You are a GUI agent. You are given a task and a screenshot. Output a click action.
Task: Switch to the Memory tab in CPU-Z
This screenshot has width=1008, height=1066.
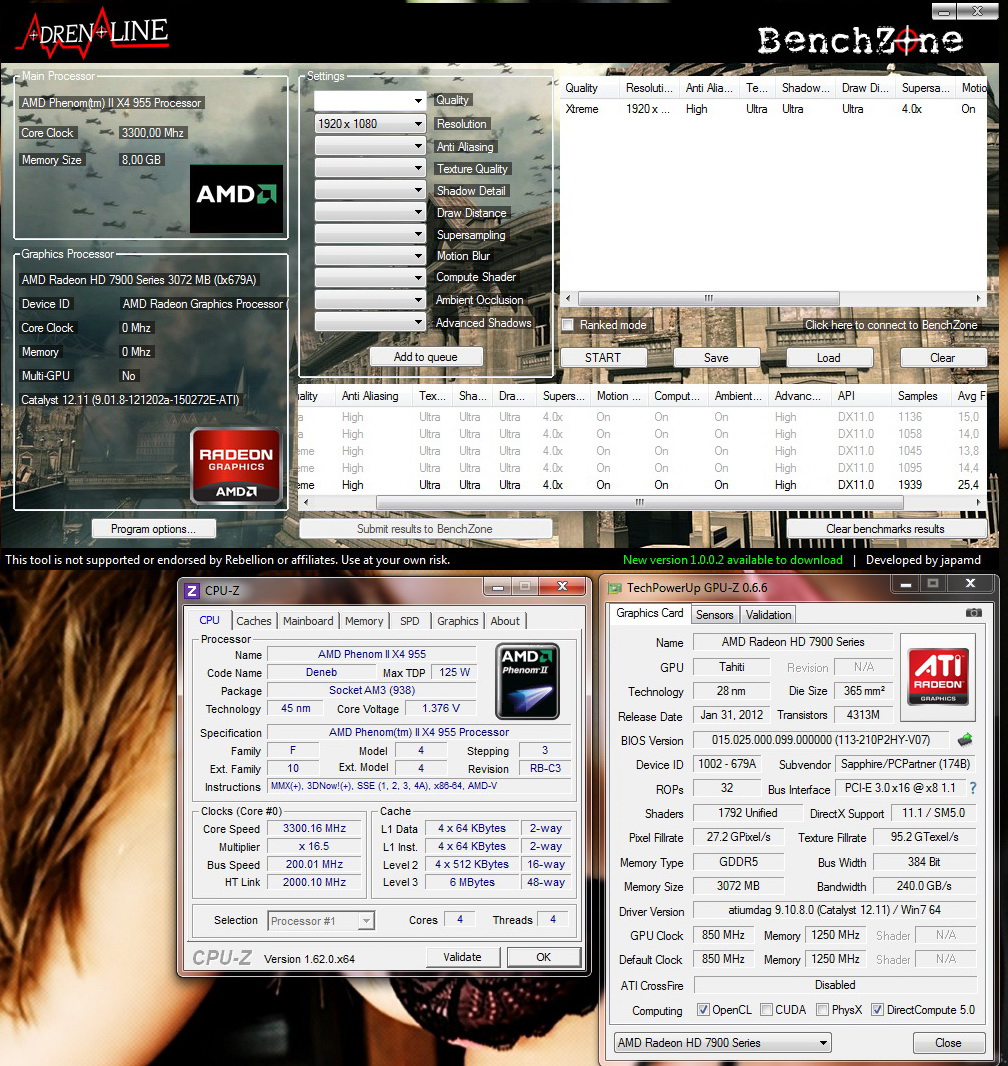[364, 621]
